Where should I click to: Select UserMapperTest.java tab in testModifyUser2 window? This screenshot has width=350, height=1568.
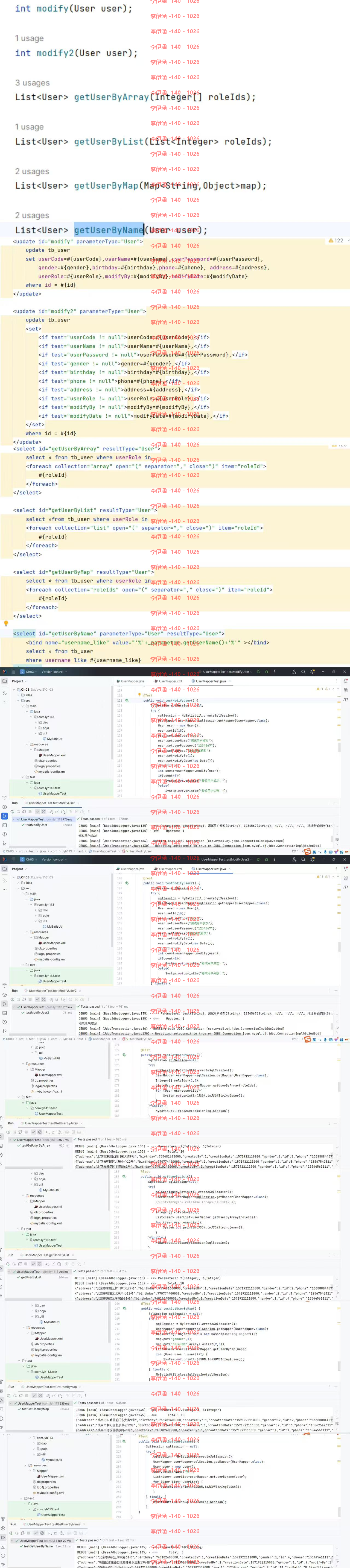211,869
